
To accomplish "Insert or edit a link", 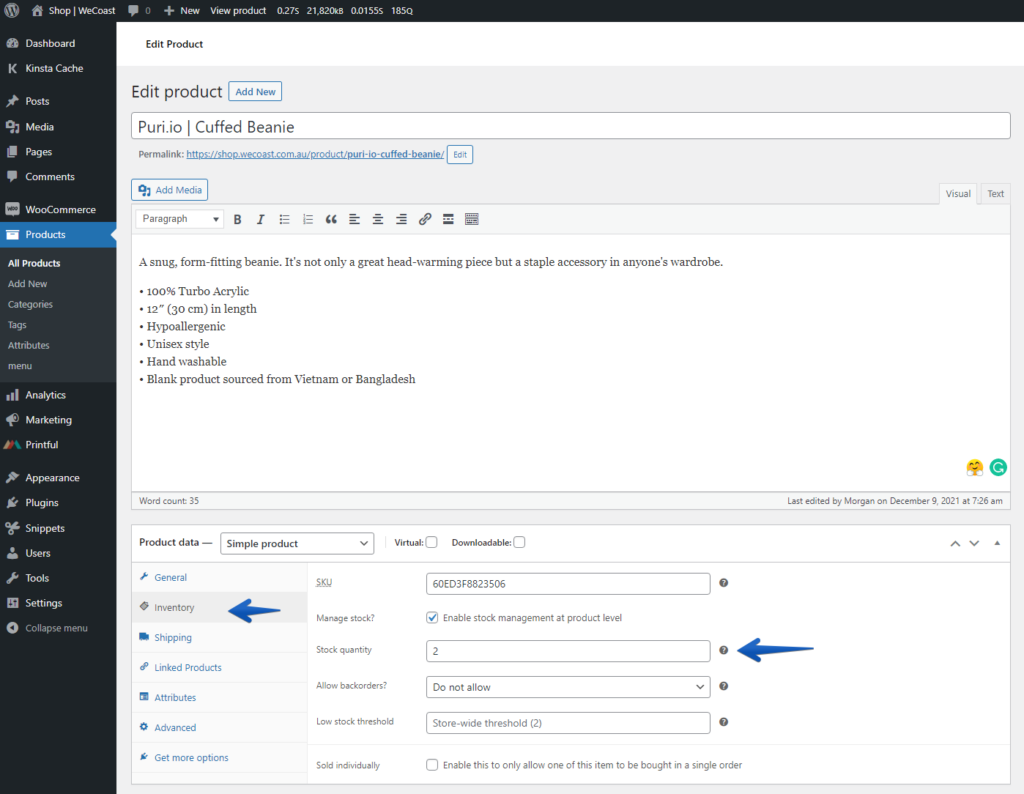I will pos(424,219).
